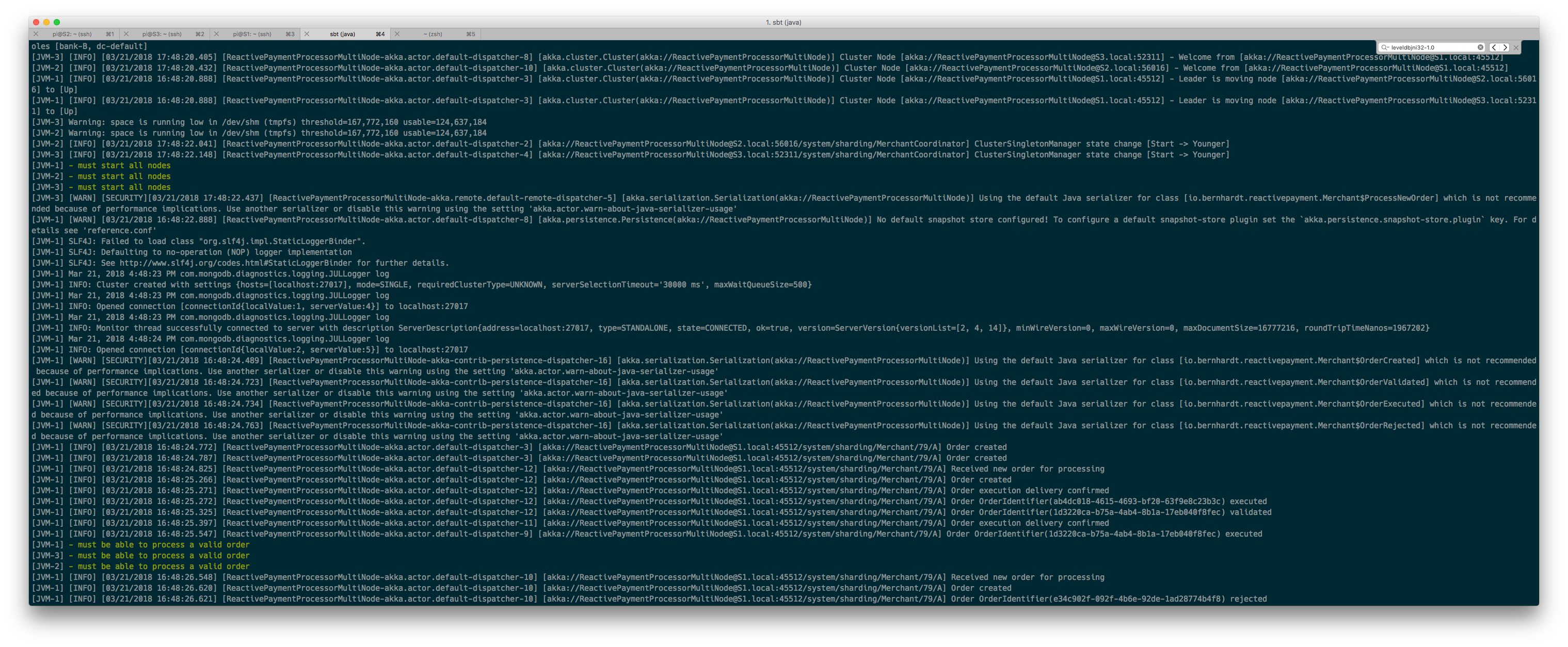Close the pi@S2 ssh tab
This screenshot has height=647, width=1568.
point(36,34)
